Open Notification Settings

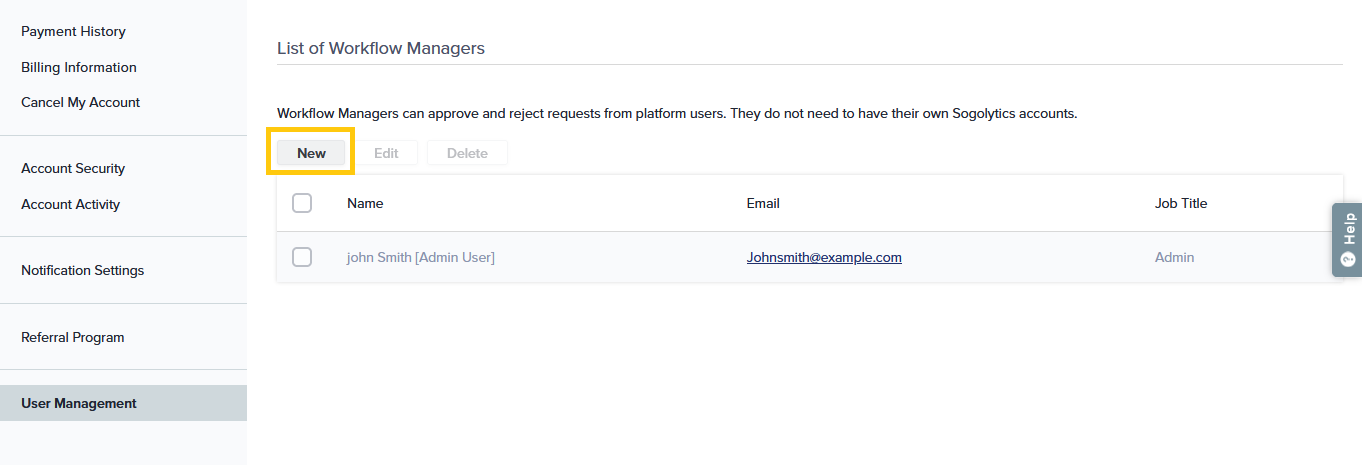click(82, 271)
